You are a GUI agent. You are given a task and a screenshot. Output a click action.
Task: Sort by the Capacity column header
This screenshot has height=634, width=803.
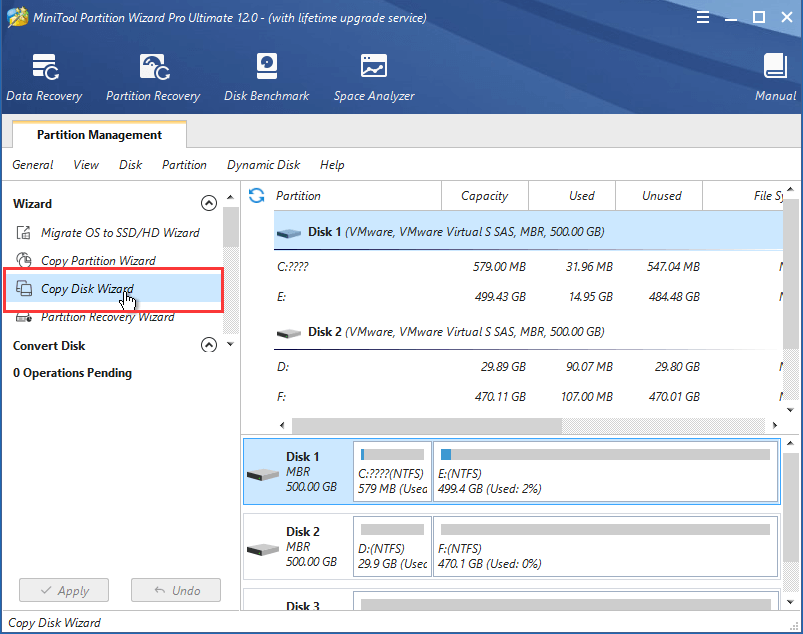(484, 196)
